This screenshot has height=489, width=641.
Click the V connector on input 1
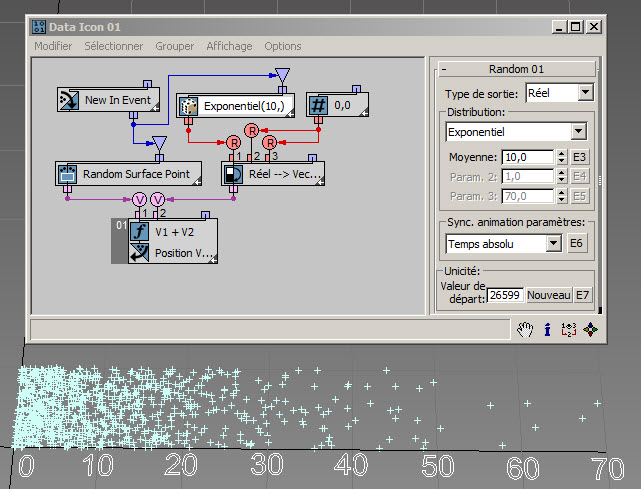139,200
